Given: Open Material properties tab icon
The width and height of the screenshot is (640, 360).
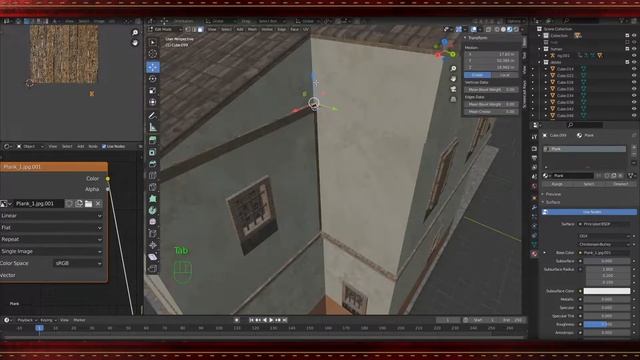Looking at the screenshot, I should pyautogui.click(x=534, y=253).
